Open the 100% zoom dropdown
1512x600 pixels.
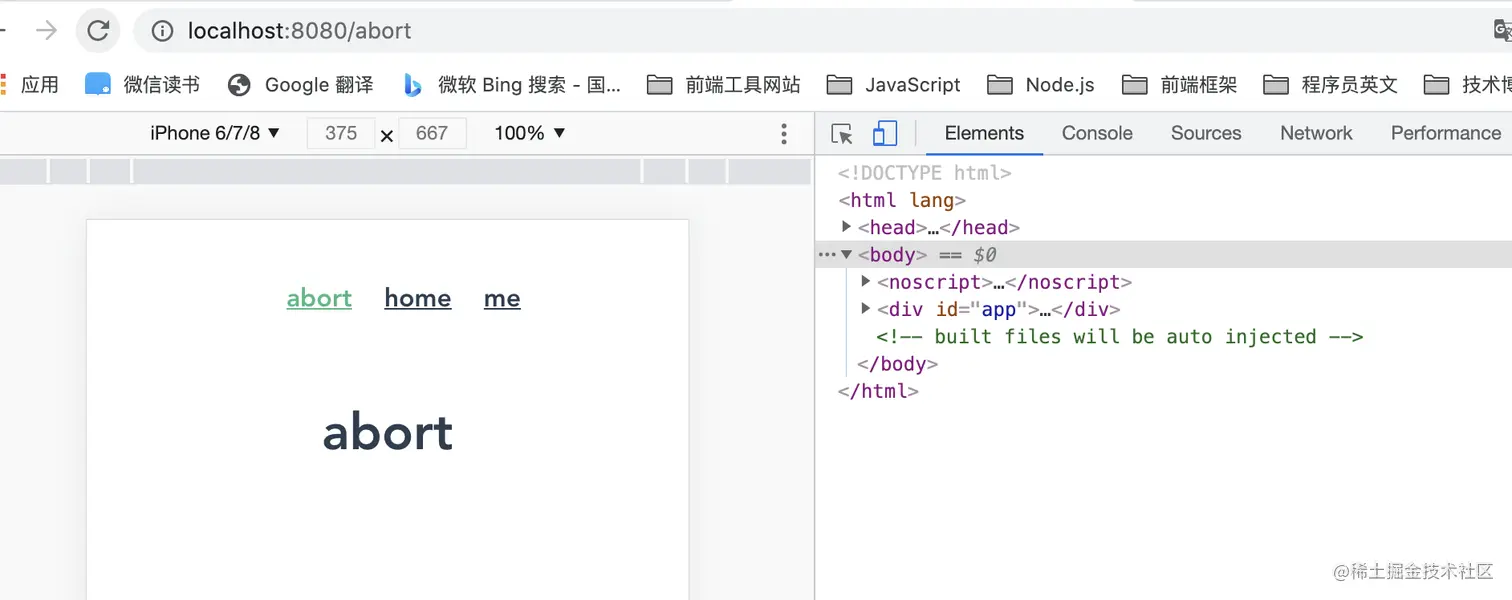click(530, 133)
